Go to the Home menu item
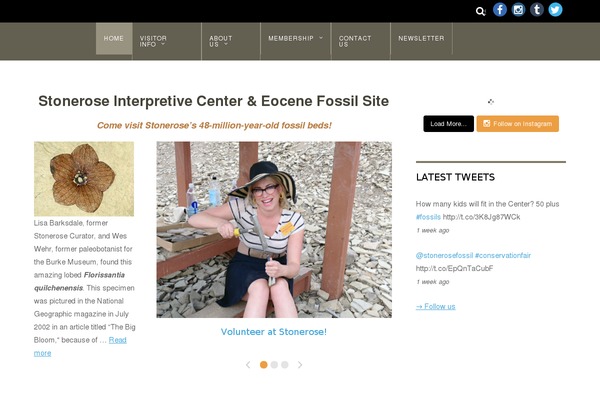 click(114, 38)
